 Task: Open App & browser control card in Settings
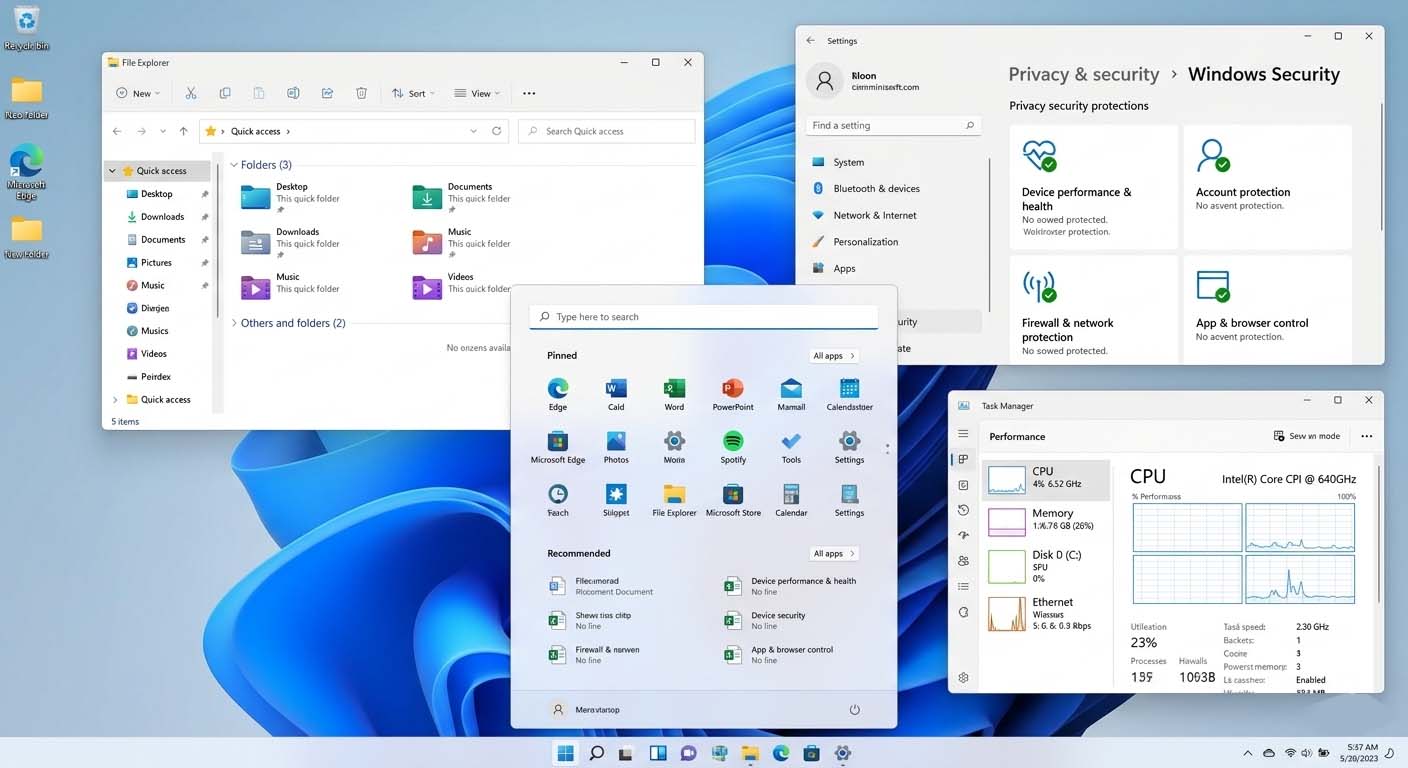click(1267, 310)
